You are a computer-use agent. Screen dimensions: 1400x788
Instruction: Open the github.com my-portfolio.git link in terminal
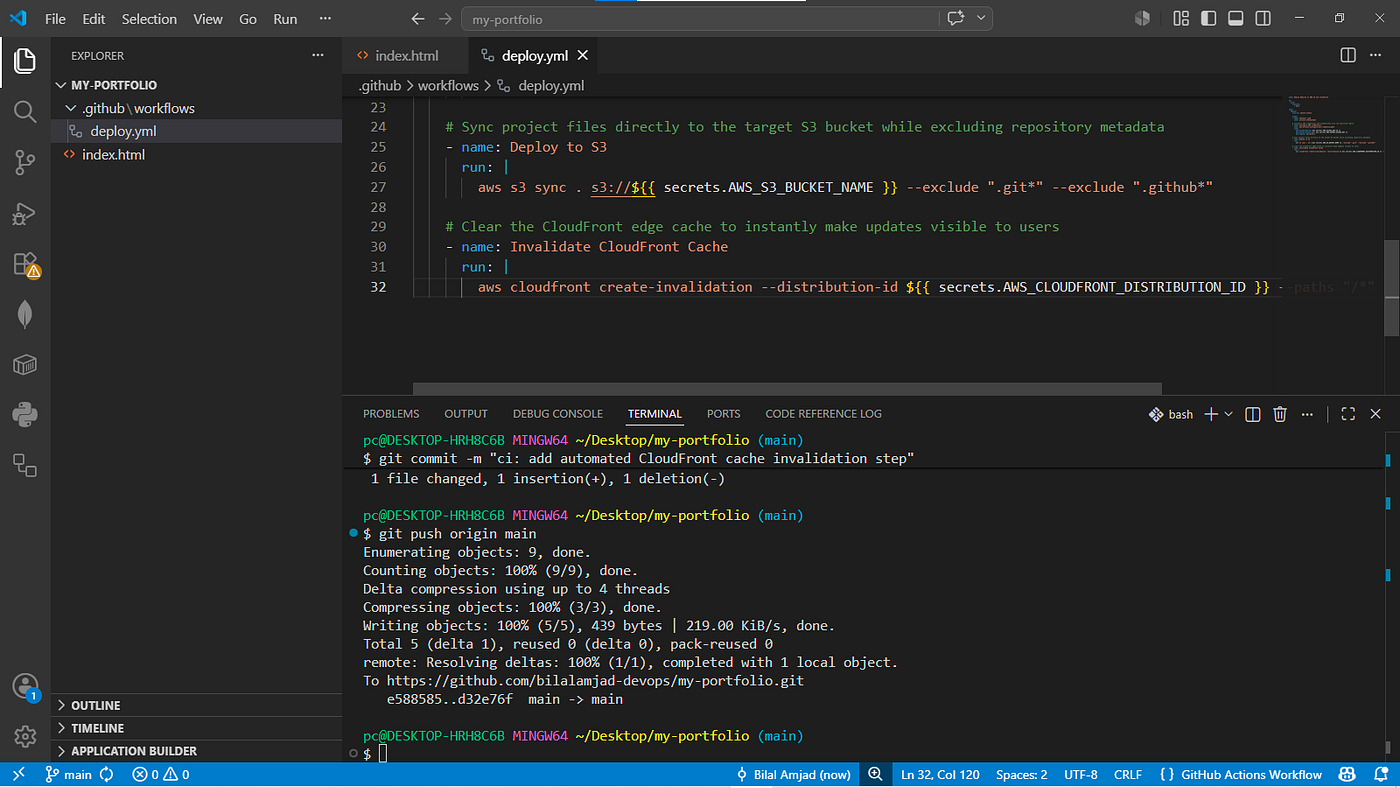(595, 681)
